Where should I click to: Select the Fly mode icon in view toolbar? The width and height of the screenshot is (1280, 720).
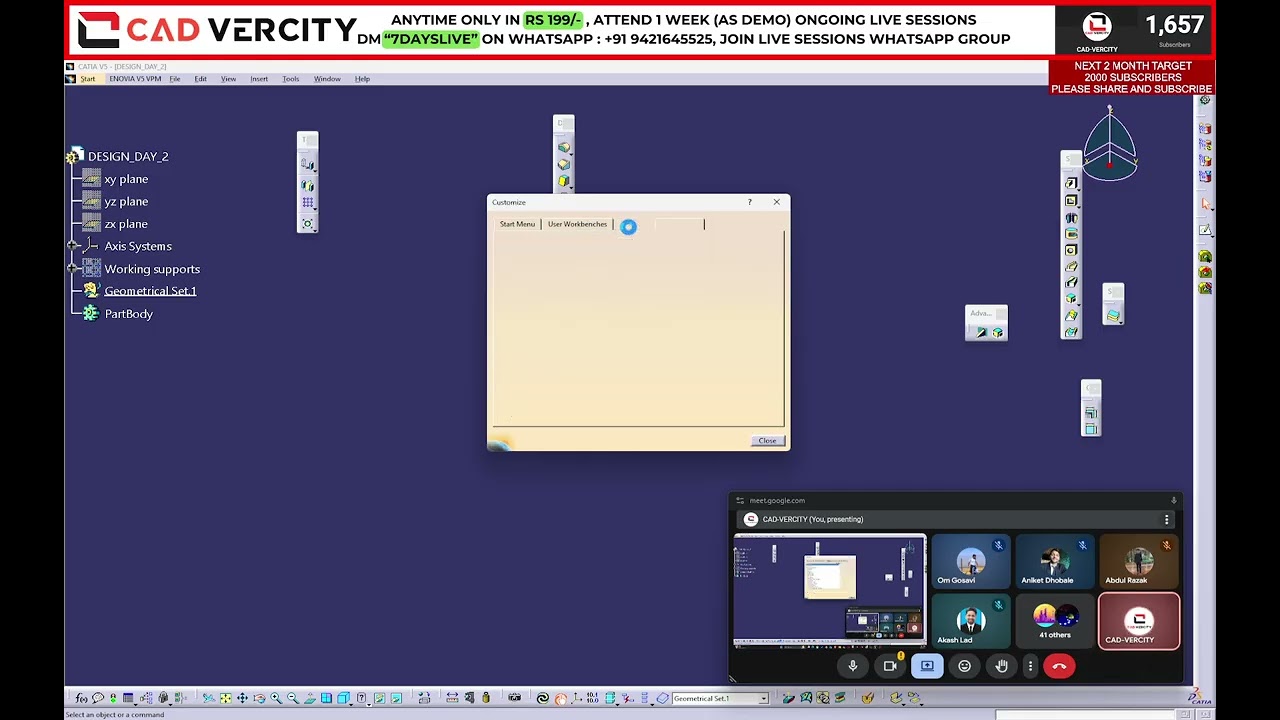pos(209,698)
